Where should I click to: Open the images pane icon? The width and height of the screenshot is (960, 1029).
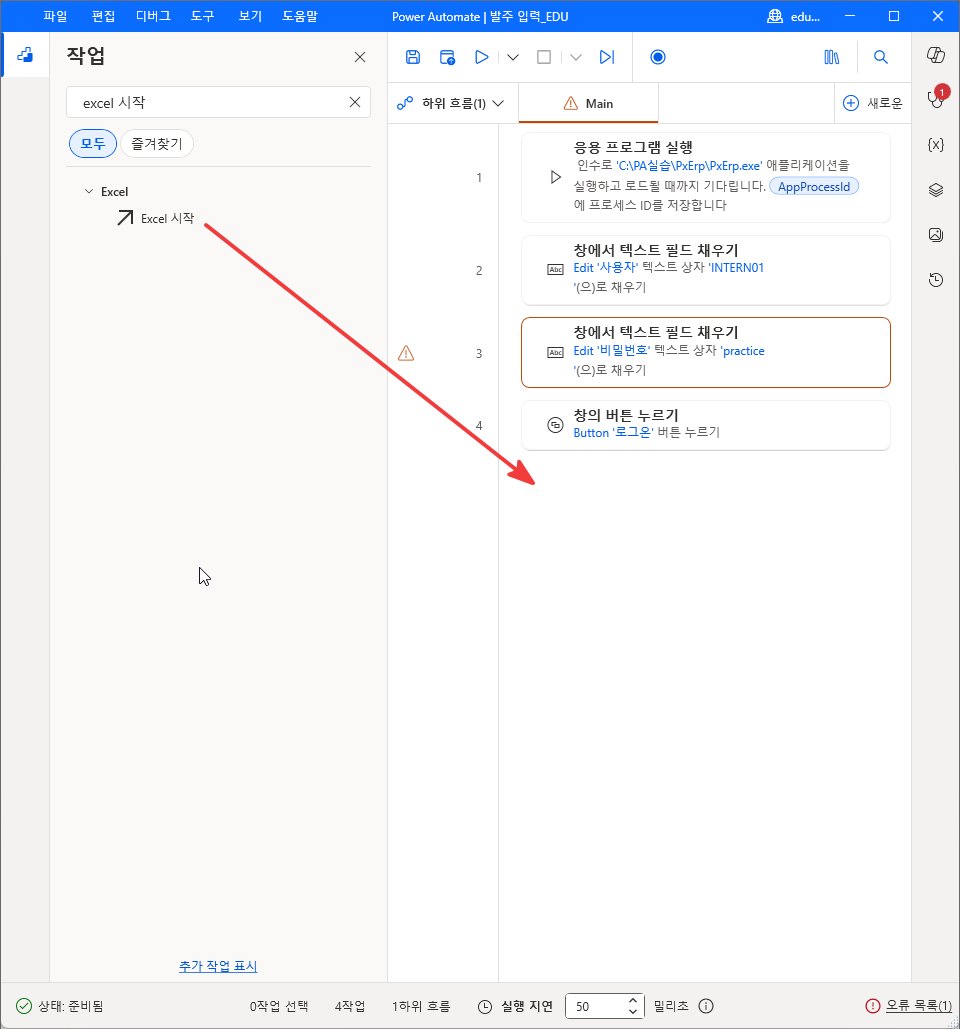(x=936, y=234)
